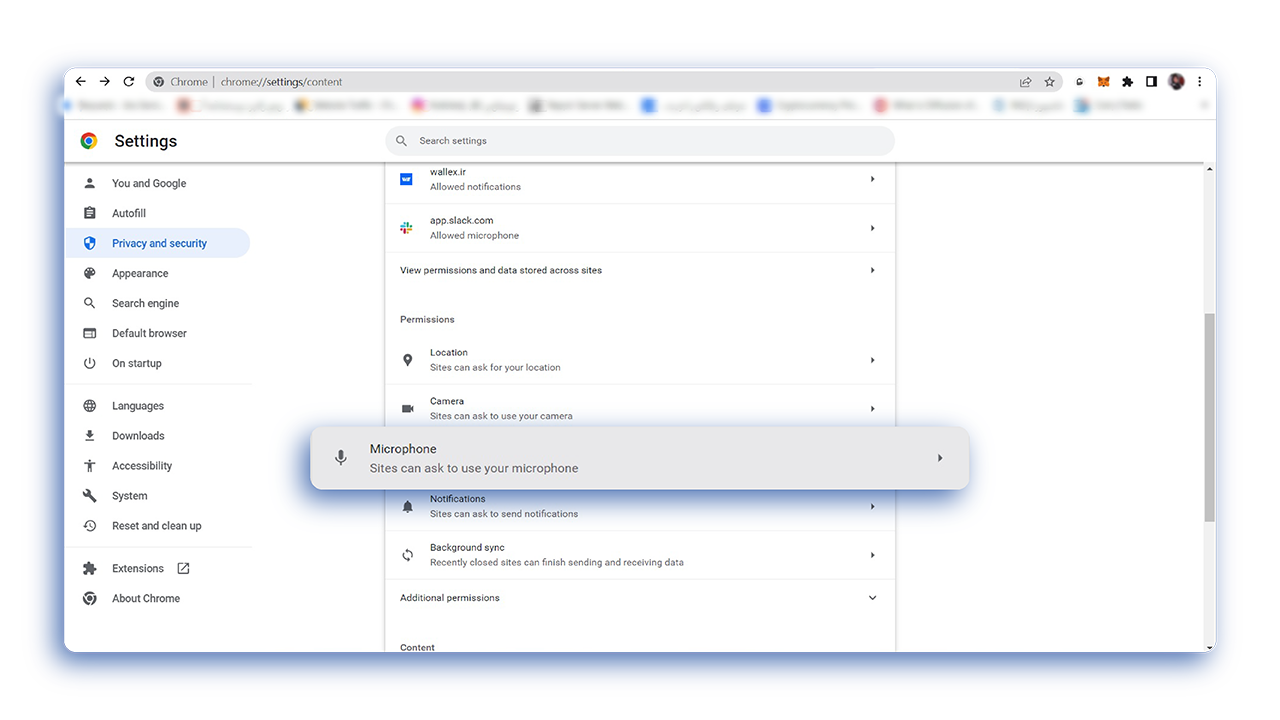Viewport: 1280px width, 720px height.
Task: Open the Extensions puzzle piece icon
Action: [x=1127, y=82]
